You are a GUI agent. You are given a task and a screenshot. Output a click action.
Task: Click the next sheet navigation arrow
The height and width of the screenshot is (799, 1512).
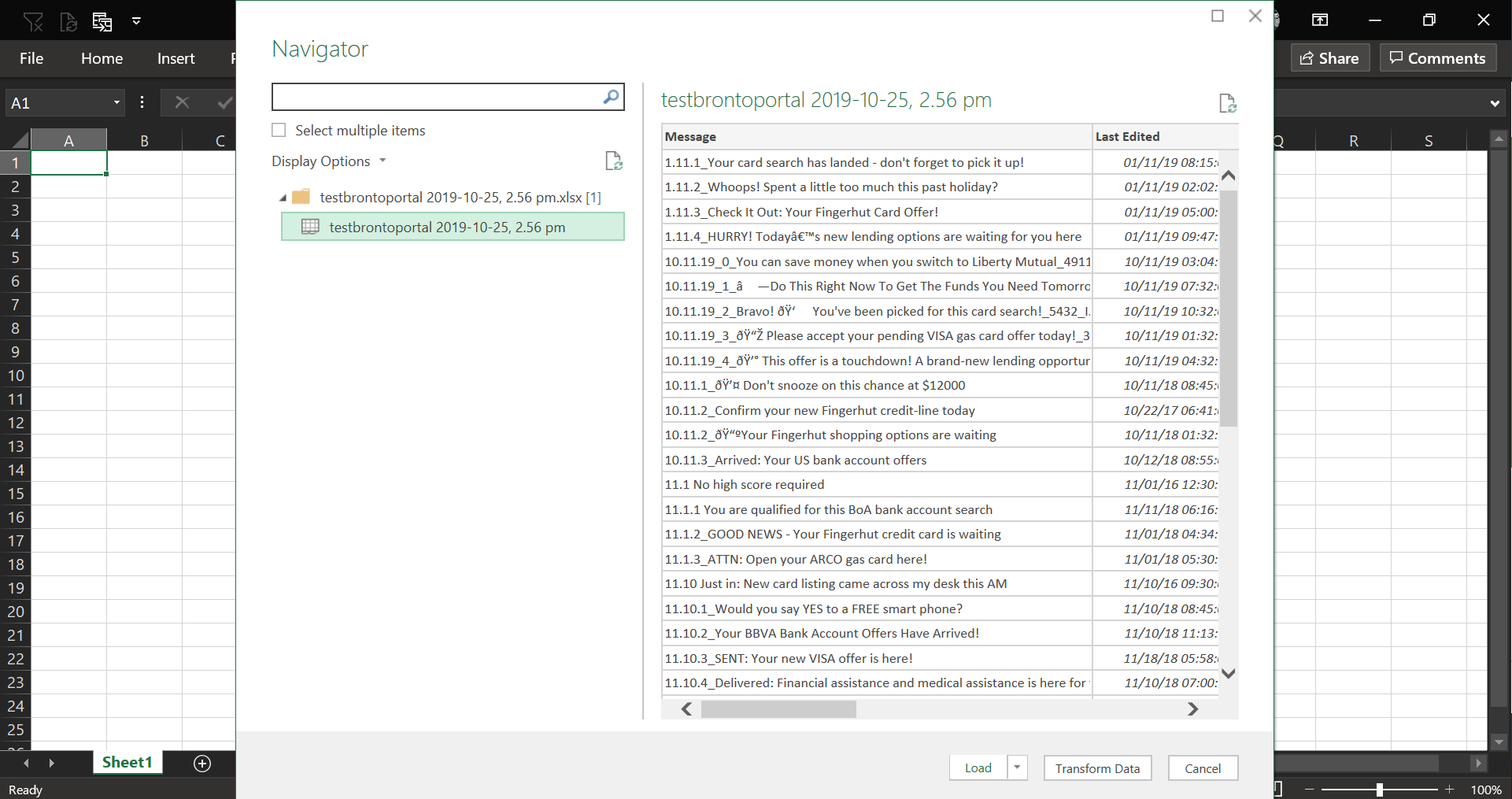[x=51, y=764]
